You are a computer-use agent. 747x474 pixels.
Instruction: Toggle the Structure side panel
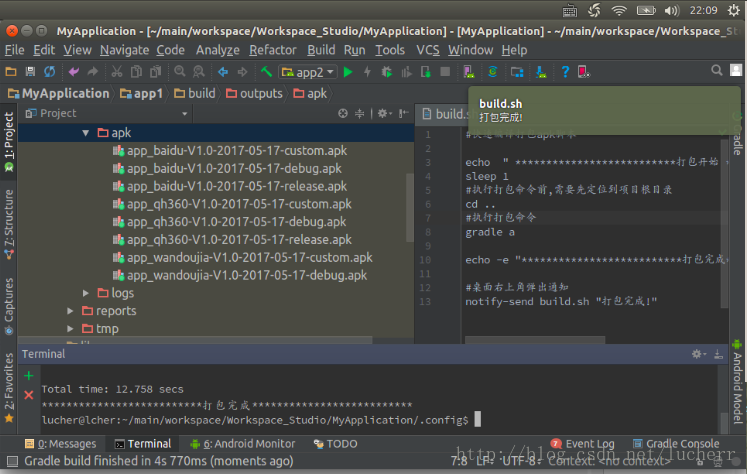(x=9, y=224)
